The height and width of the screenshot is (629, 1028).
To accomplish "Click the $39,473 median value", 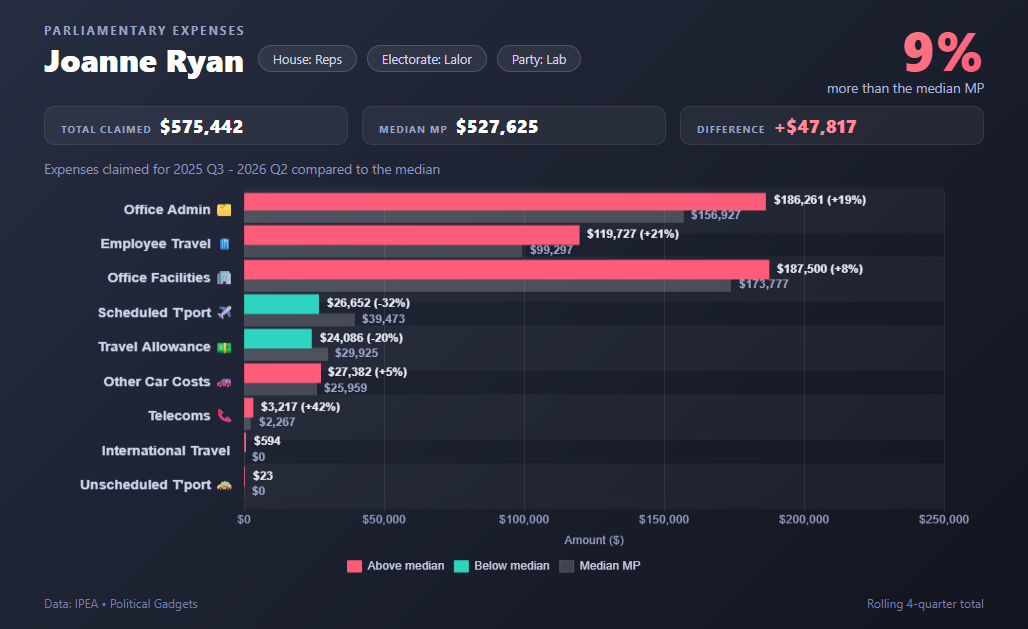I will pyautogui.click(x=384, y=319).
